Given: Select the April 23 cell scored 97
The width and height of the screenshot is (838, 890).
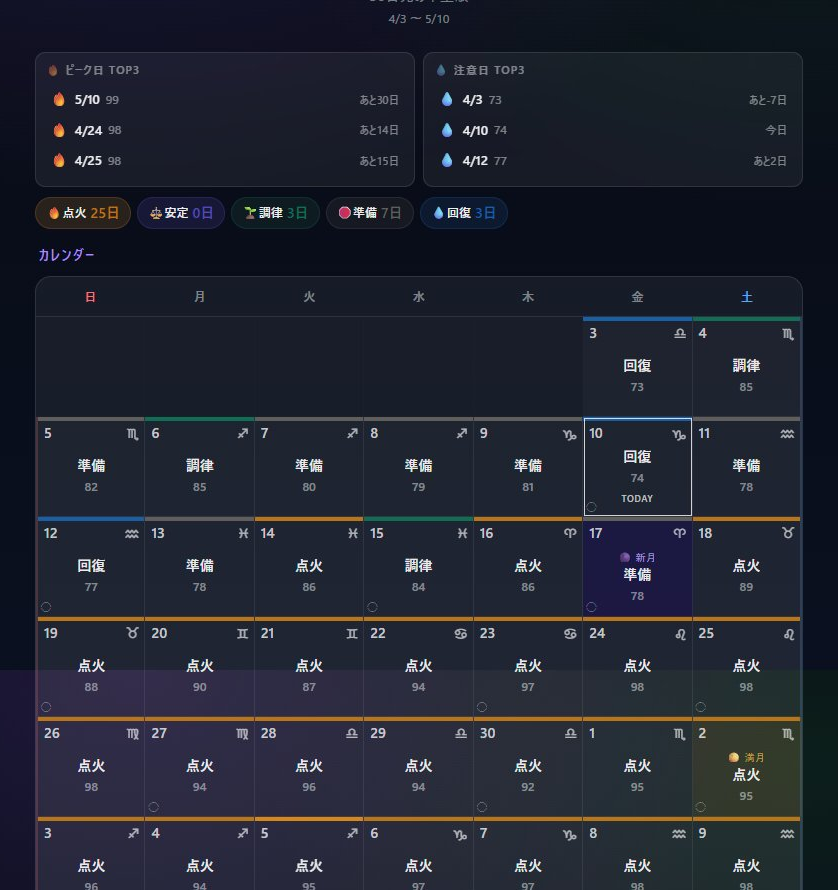Looking at the screenshot, I should point(528,667).
